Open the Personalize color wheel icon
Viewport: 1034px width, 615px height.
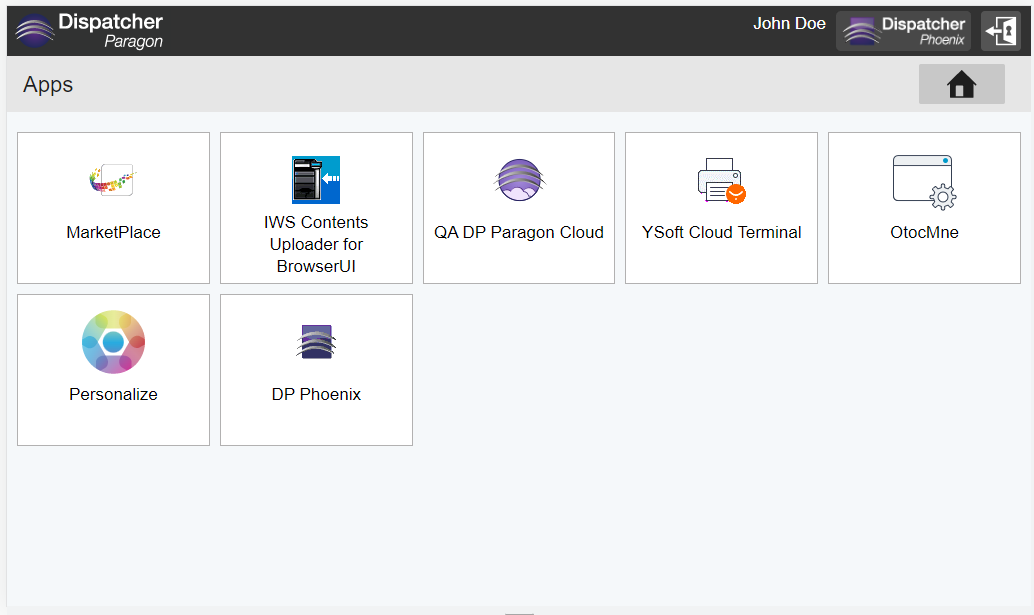pos(113,342)
